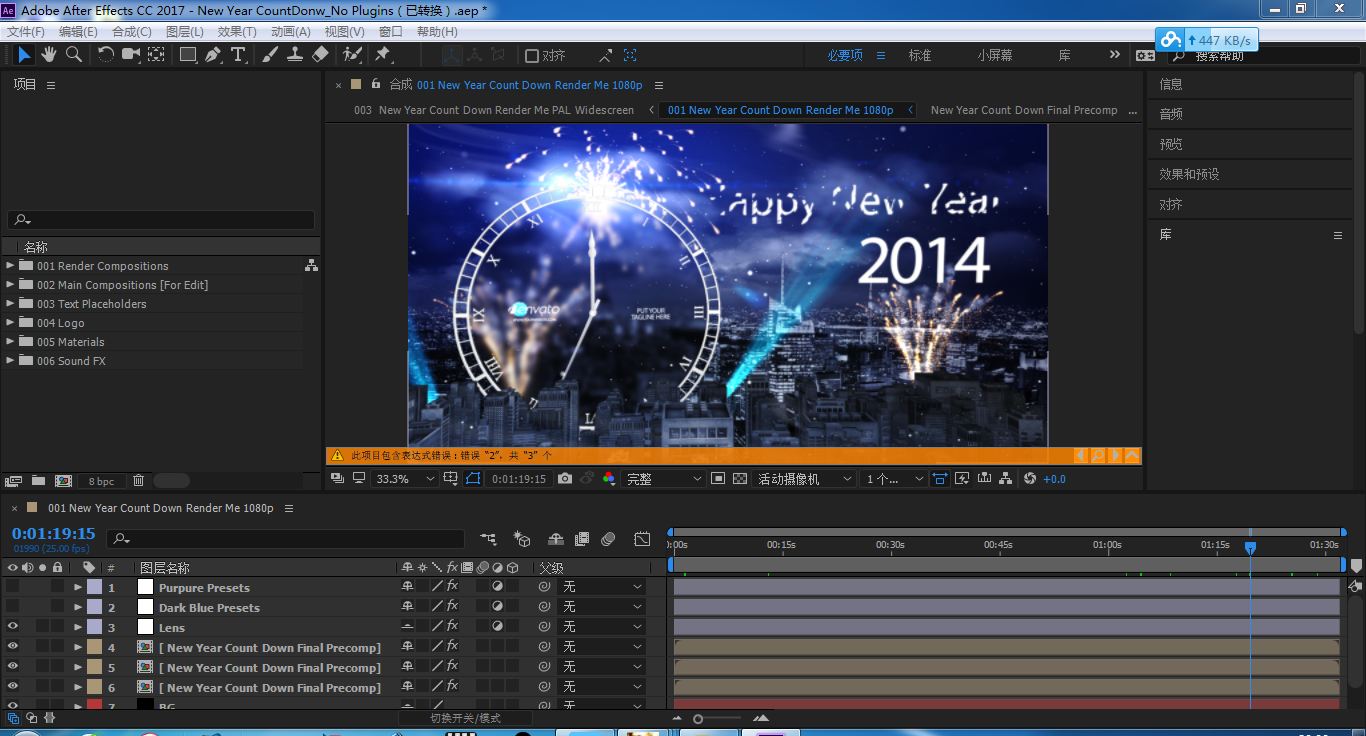Select the Roto Brush tool
1366x736 pixels.
pyautogui.click(x=352, y=55)
